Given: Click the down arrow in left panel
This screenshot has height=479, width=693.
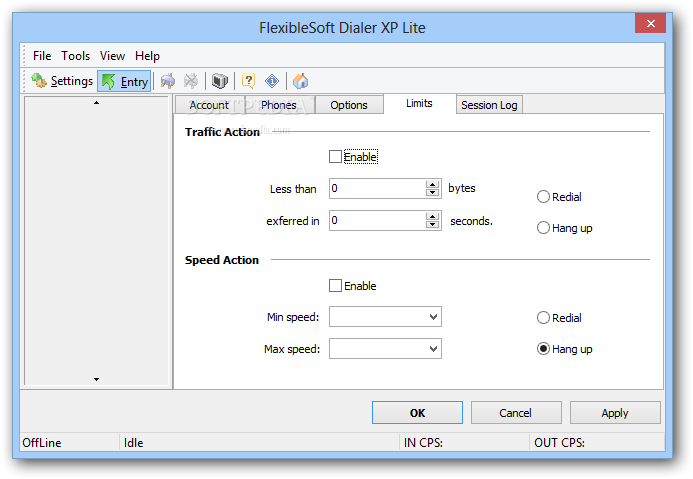Looking at the screenshot, I should click(96, 379).
